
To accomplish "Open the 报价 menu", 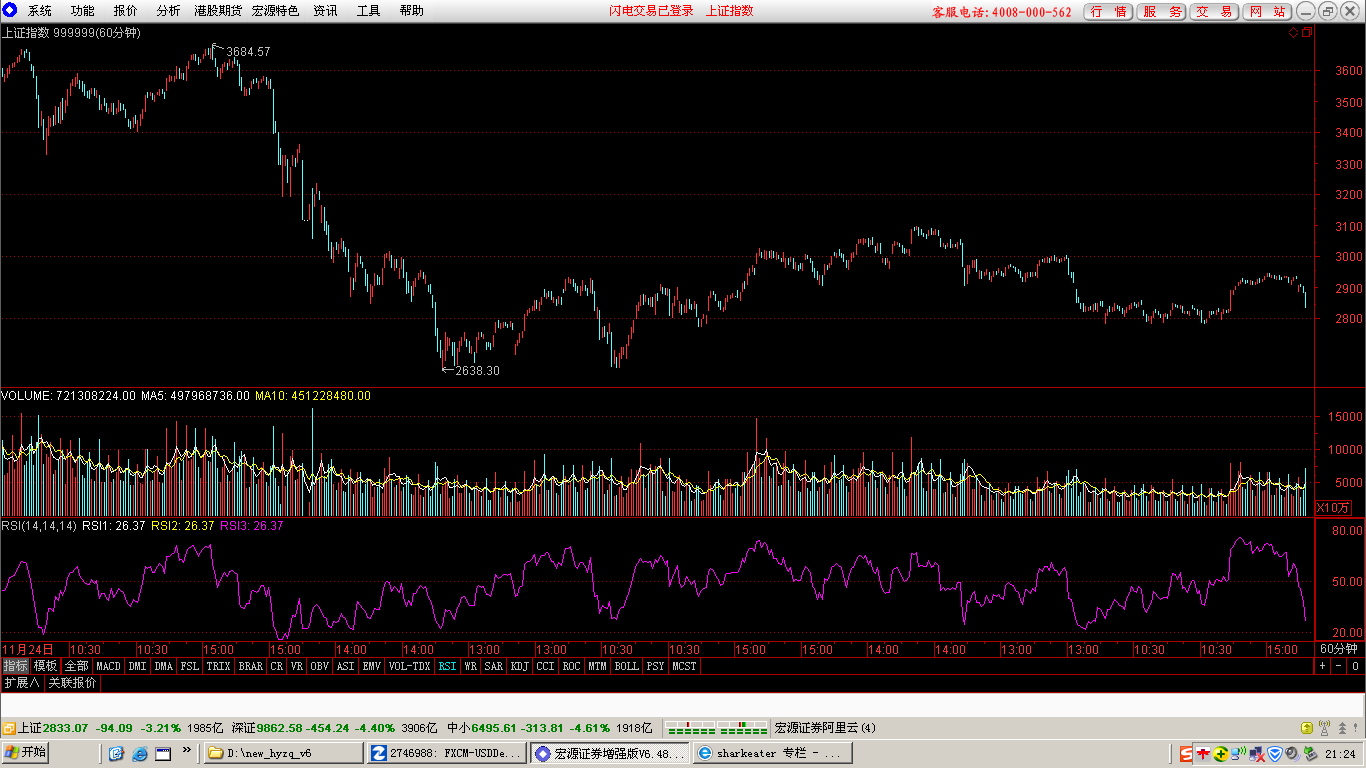I will (126, 11).
